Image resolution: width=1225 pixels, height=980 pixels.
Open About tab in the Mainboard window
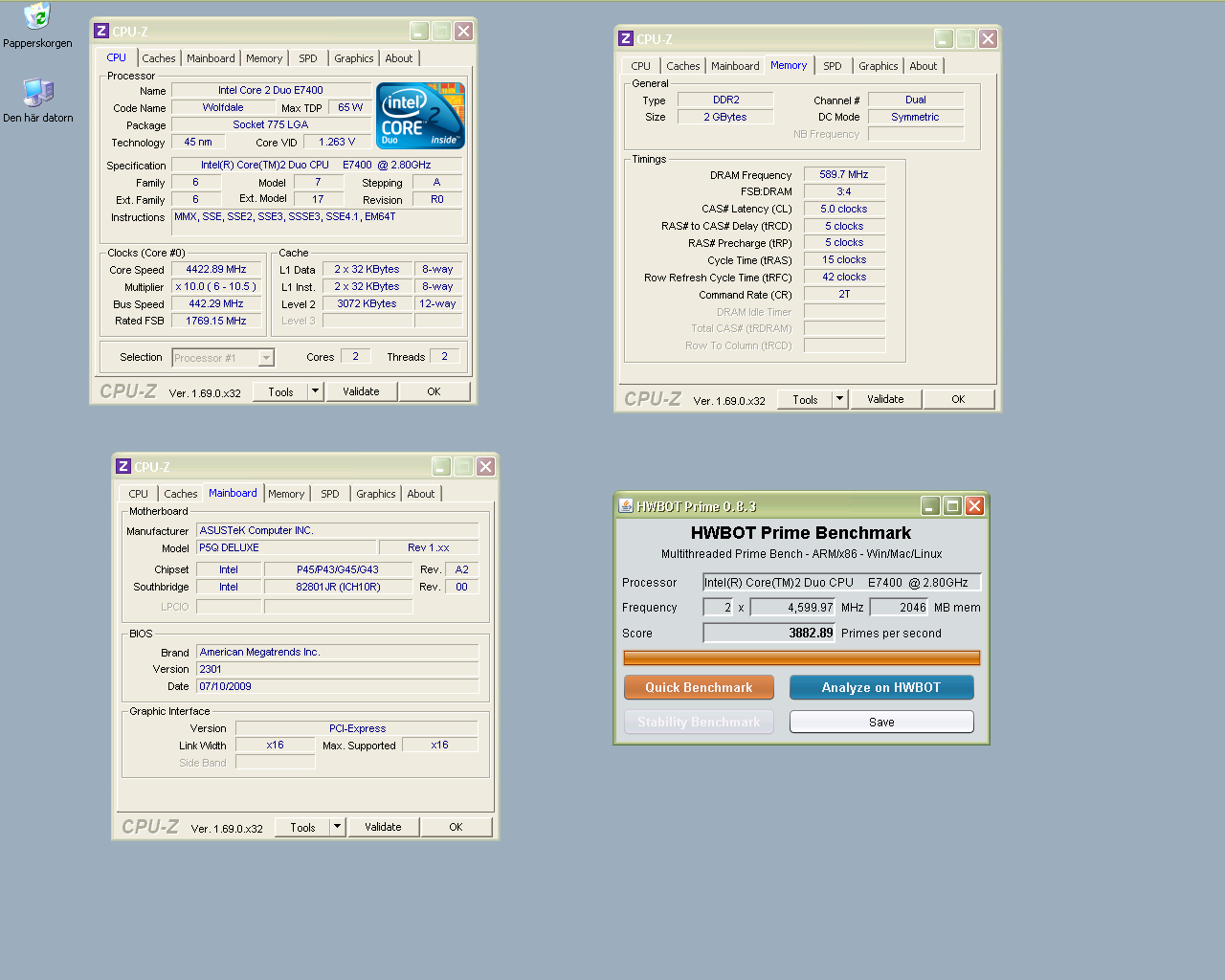[421, 494]
